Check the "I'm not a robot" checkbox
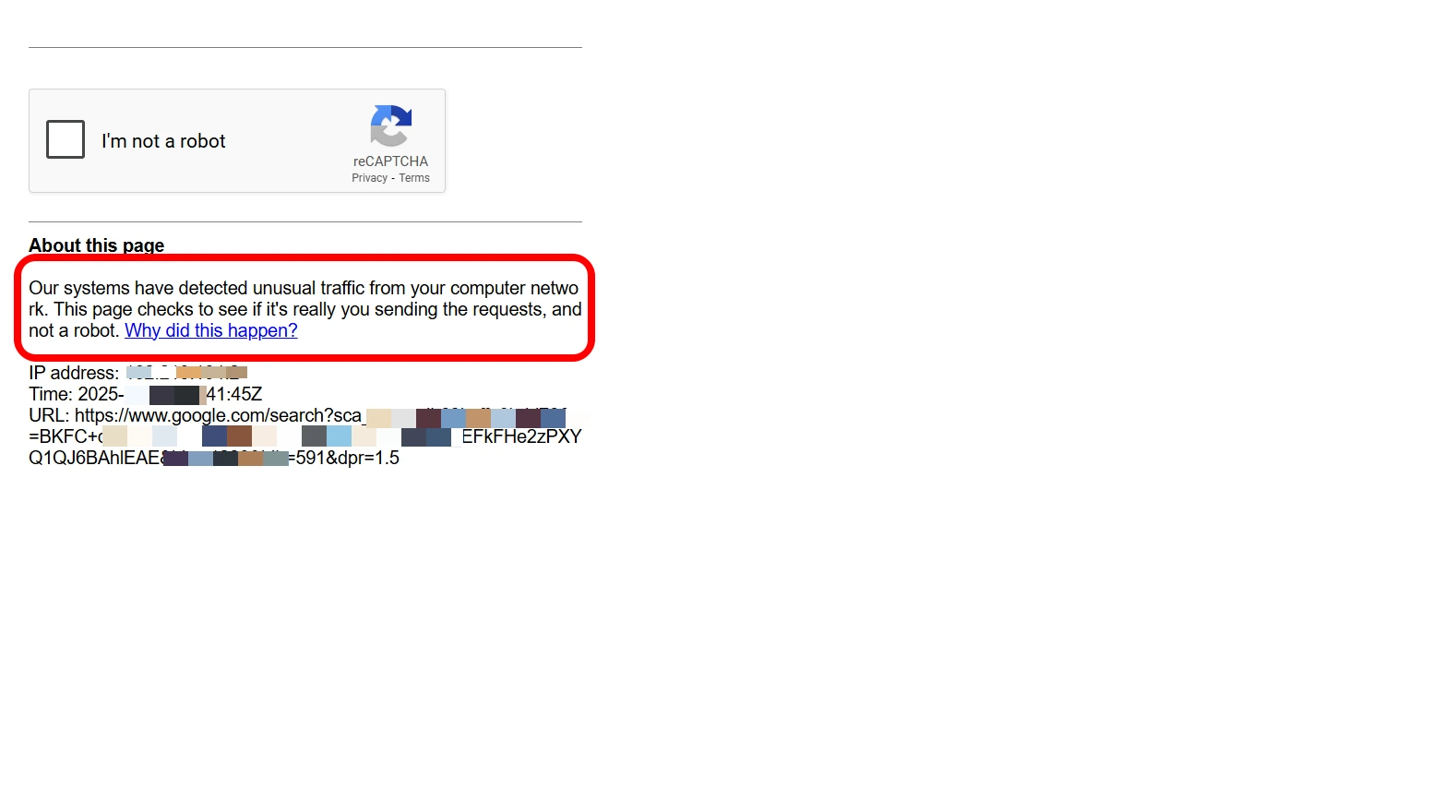 pyautogui.click(x=66, y=139)
